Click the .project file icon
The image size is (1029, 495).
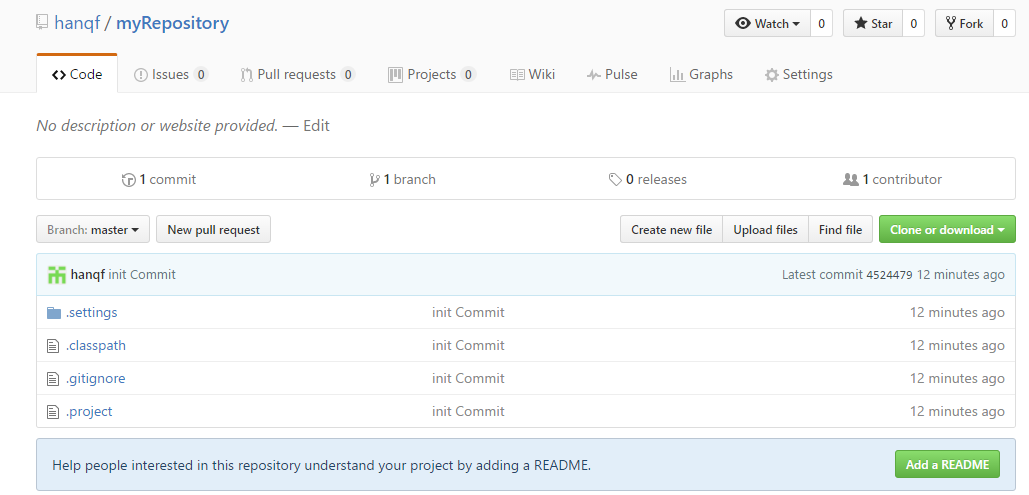pyautogui.click(x=53, y=412)
